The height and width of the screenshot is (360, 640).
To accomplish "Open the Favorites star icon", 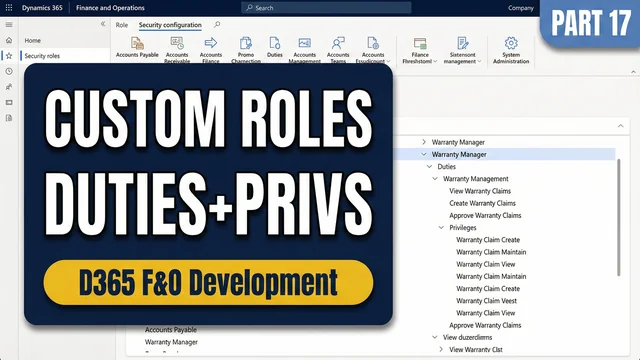I will [x=9, y=56].
